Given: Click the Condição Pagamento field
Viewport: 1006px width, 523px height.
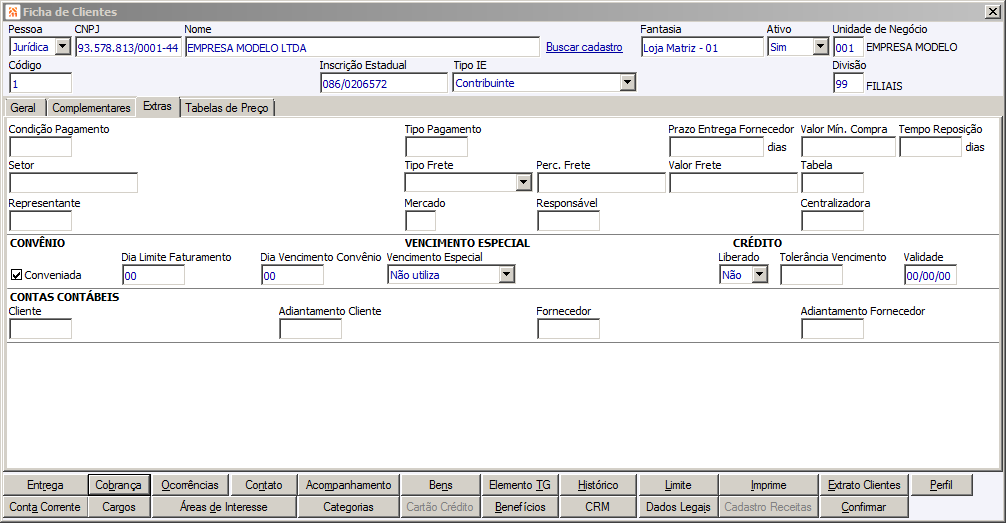Looking at the screenshot, I should tap(40, 147).
